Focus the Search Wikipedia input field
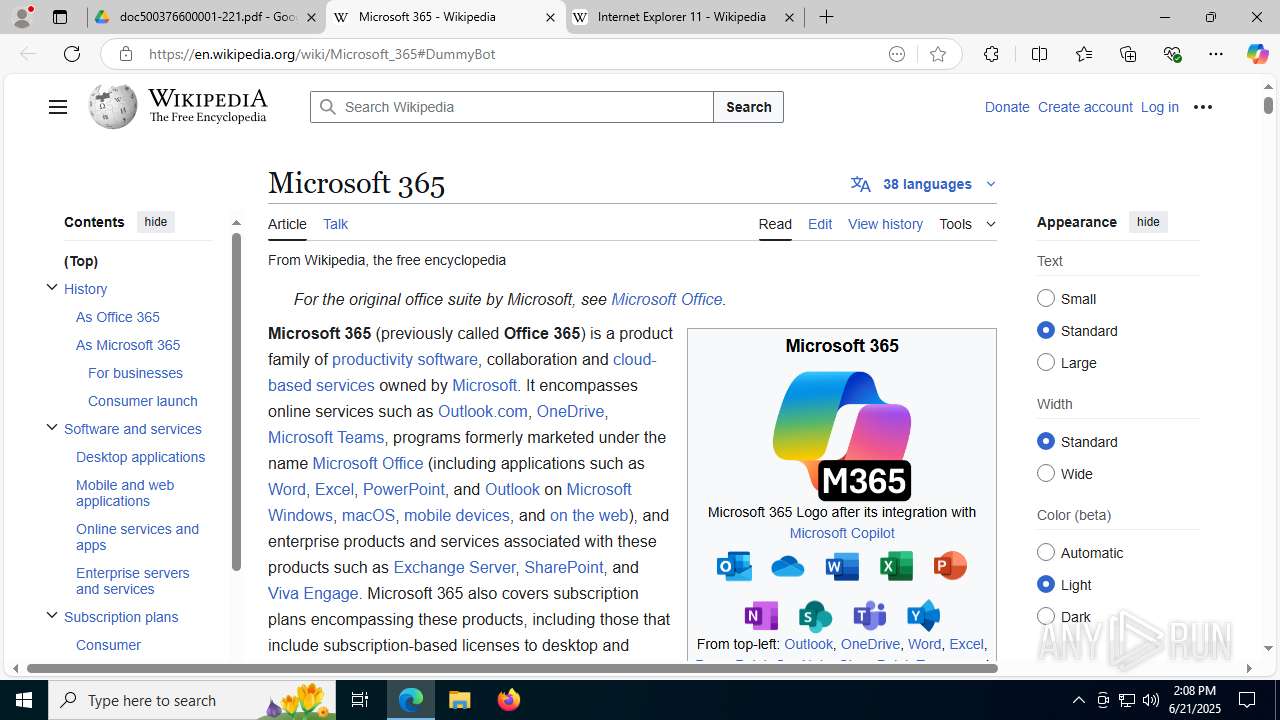 point(512,107)
